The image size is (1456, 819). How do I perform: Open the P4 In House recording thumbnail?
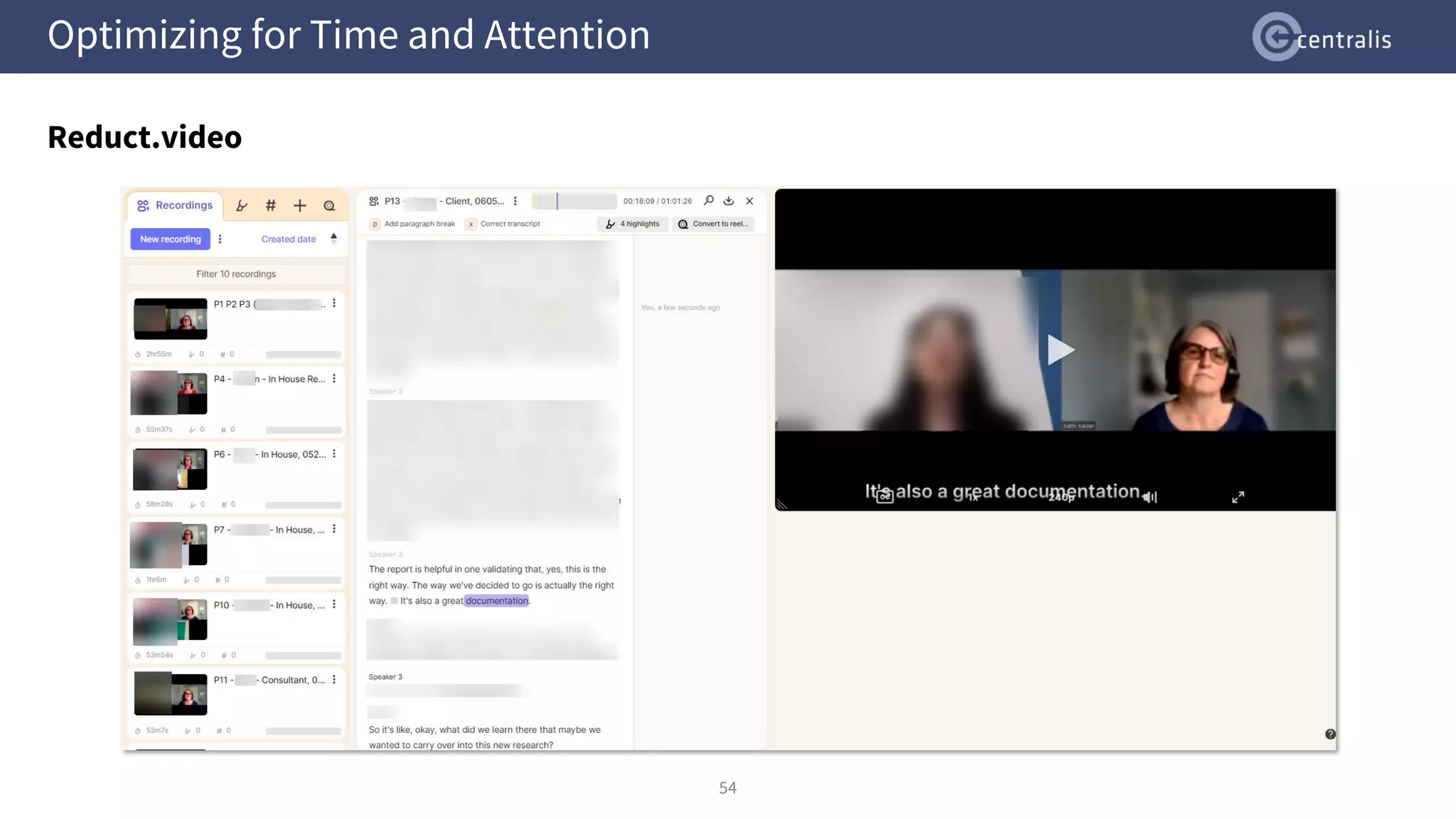169,393
